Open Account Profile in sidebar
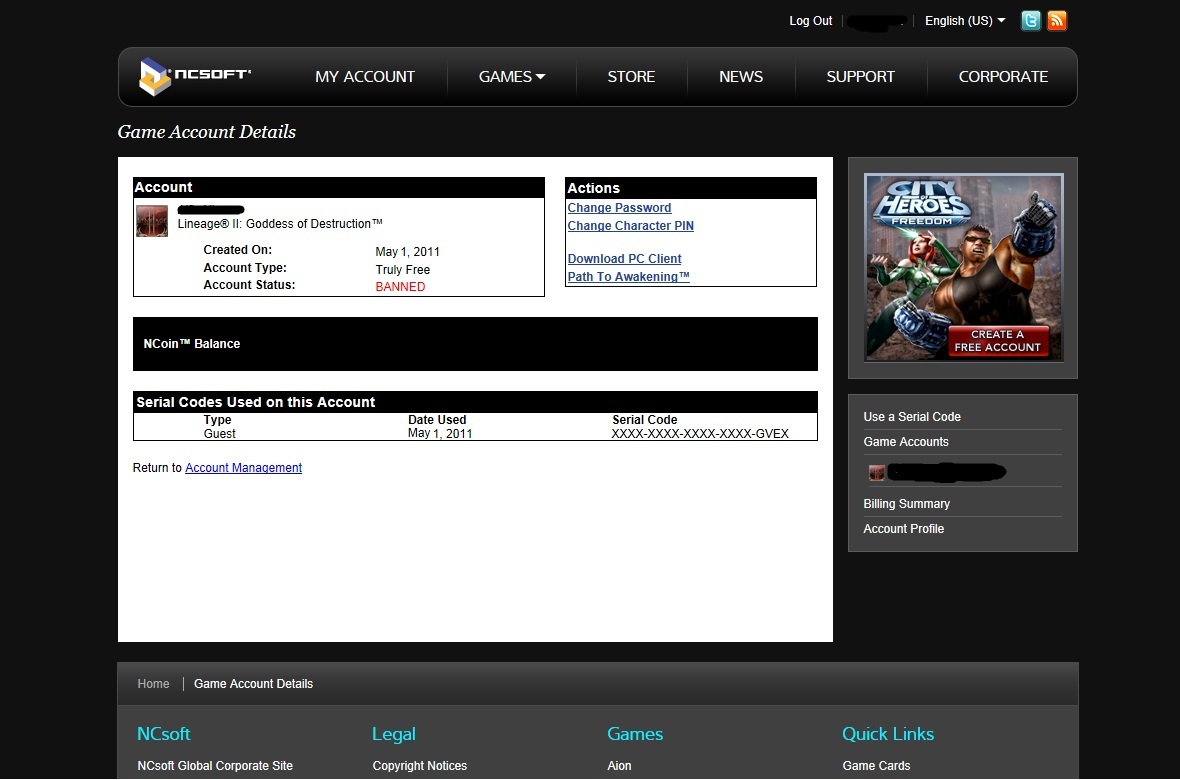 (904, 529)
